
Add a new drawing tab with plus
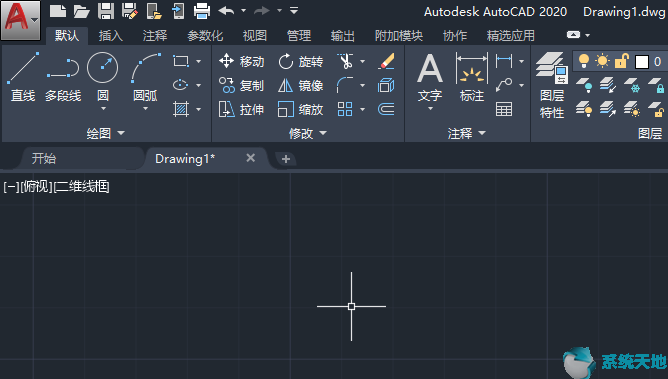tap(285, 159)
